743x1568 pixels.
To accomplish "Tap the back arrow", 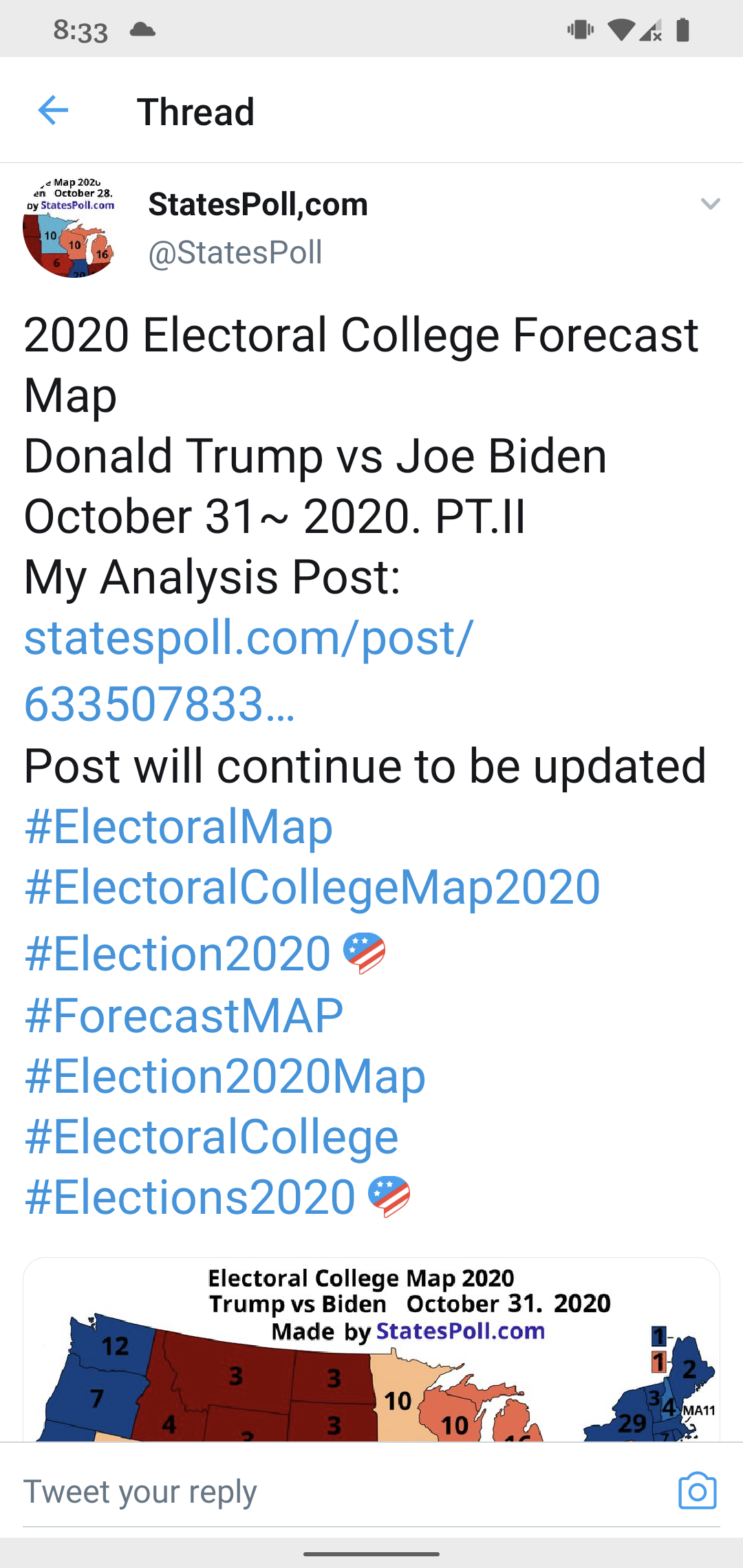I will point(53,111).
